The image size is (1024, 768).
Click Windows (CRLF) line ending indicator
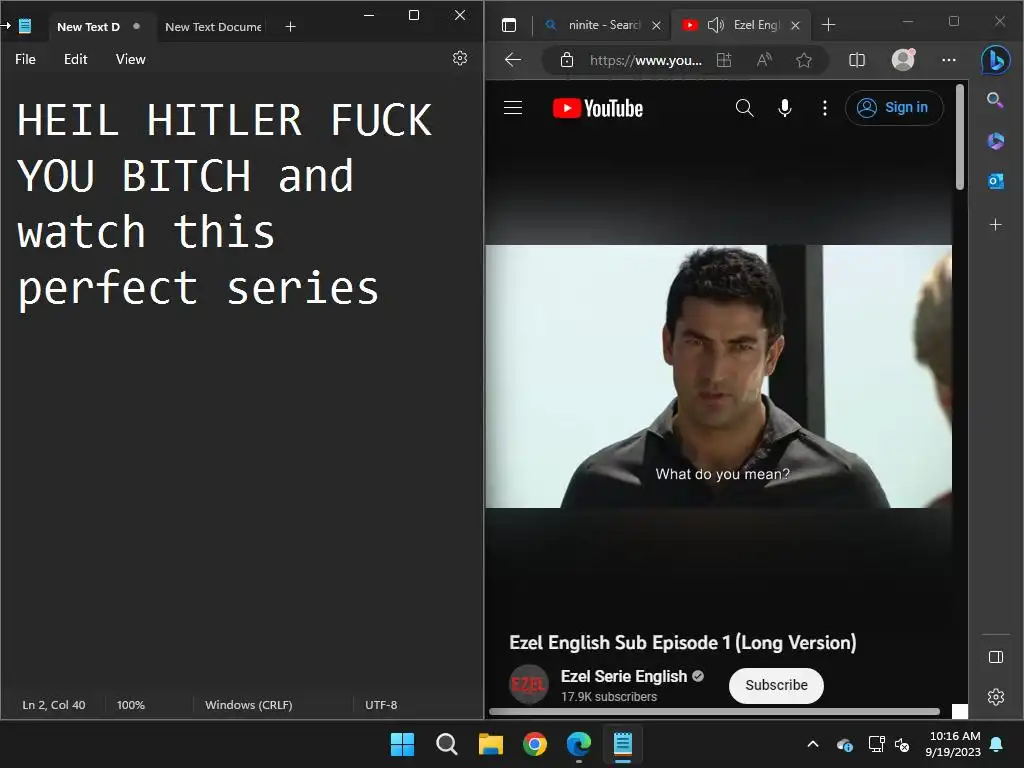249,705
